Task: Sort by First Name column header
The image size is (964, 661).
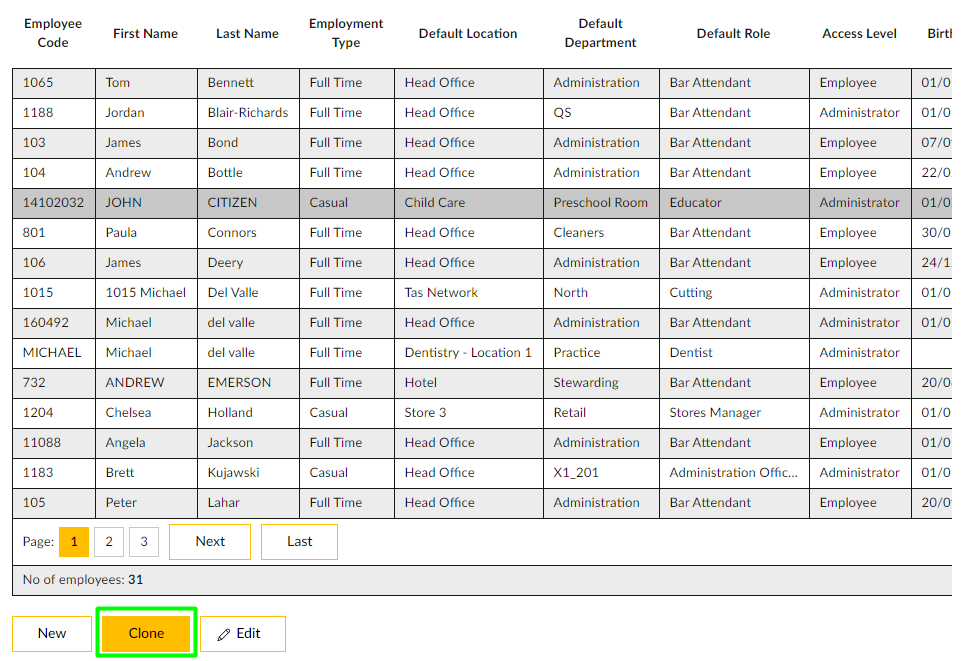Action: click(145, 33)
